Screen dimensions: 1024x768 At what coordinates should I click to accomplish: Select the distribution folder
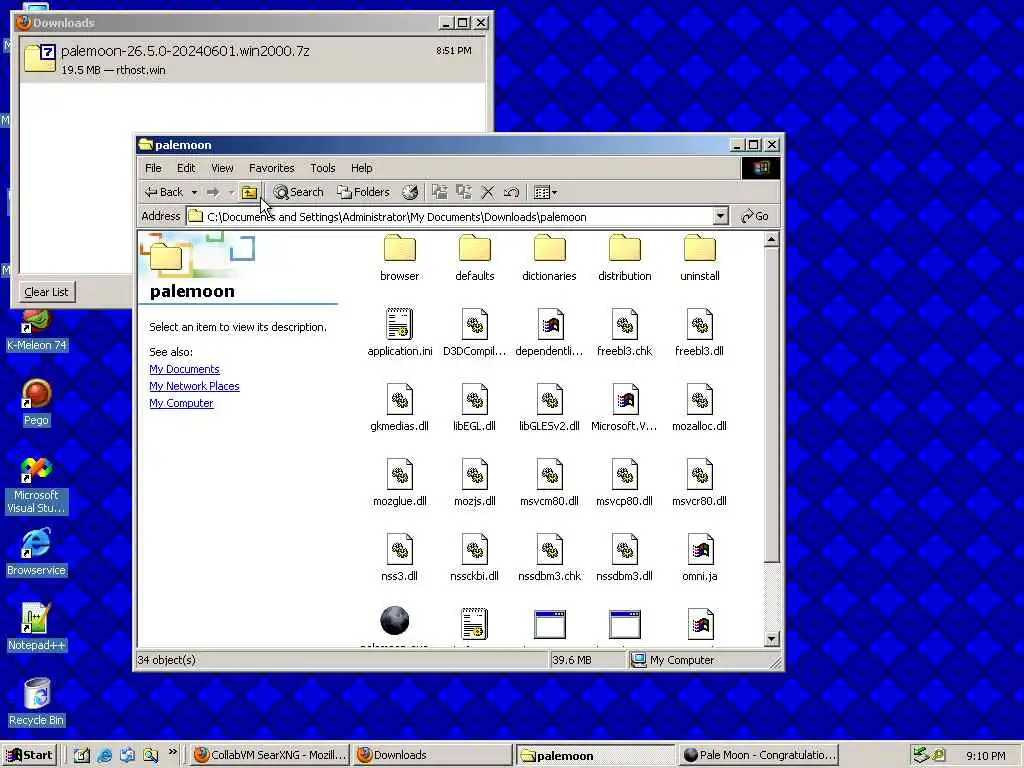(624, 258)
